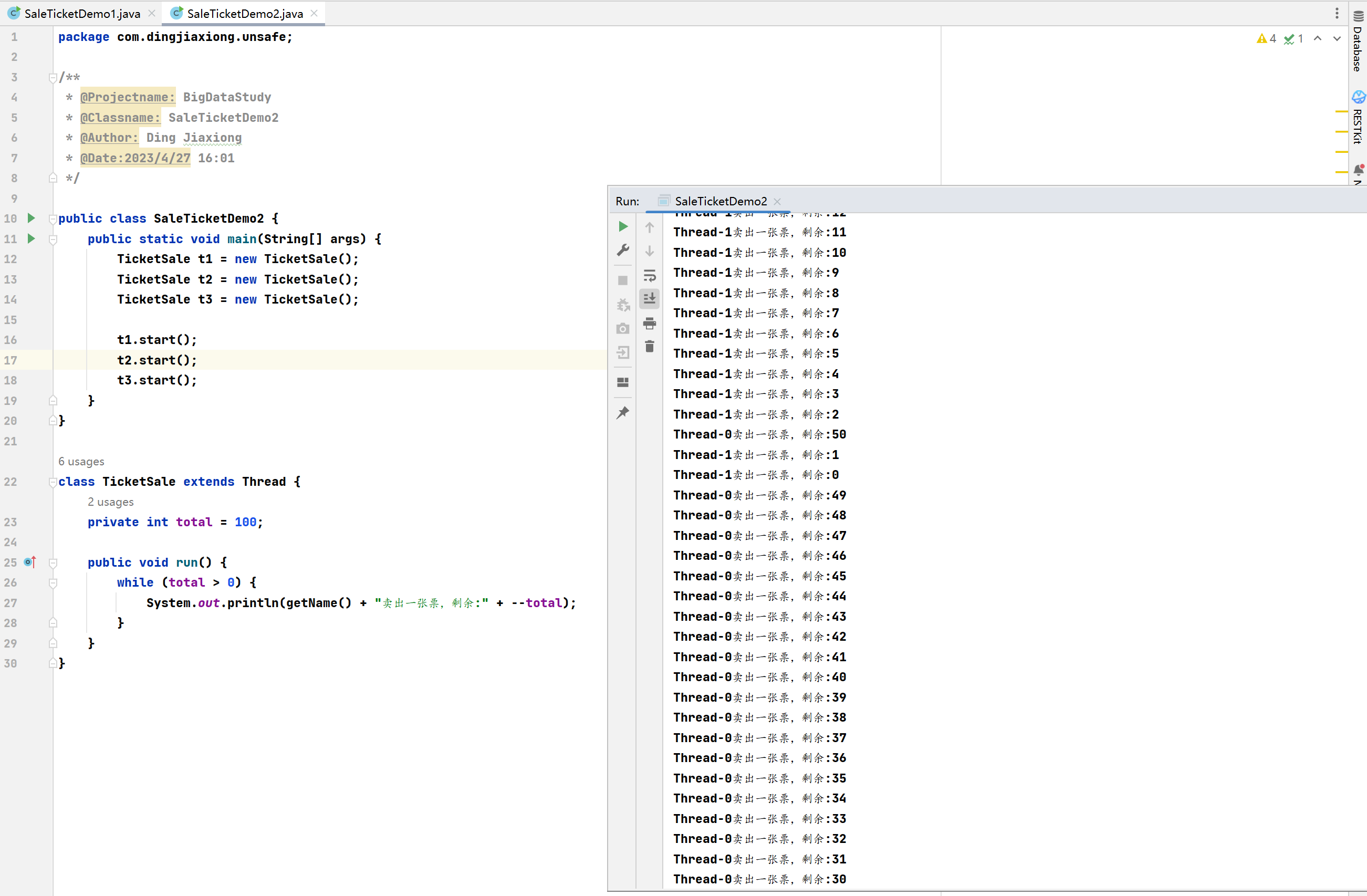
Task: Click the gray Stop square in the Run panel
Action: click(x=623, y=280)
